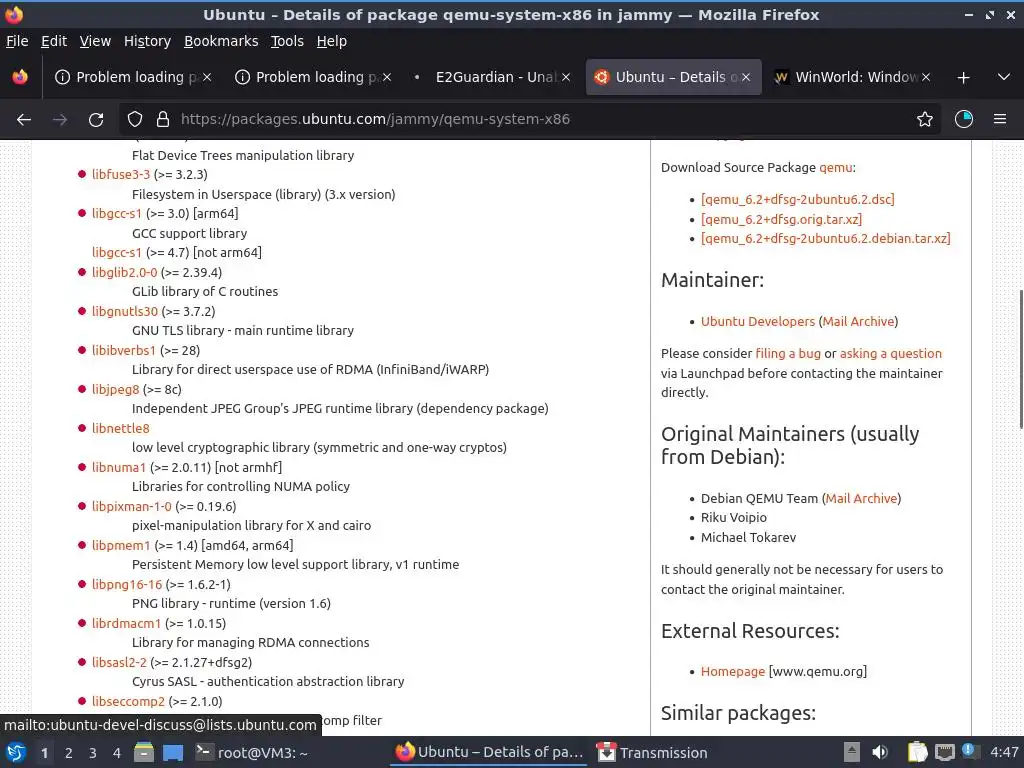Screen dimensions: 1024x768
Task: Open the Bookmarks menu
Action: (x=221, y=41)
